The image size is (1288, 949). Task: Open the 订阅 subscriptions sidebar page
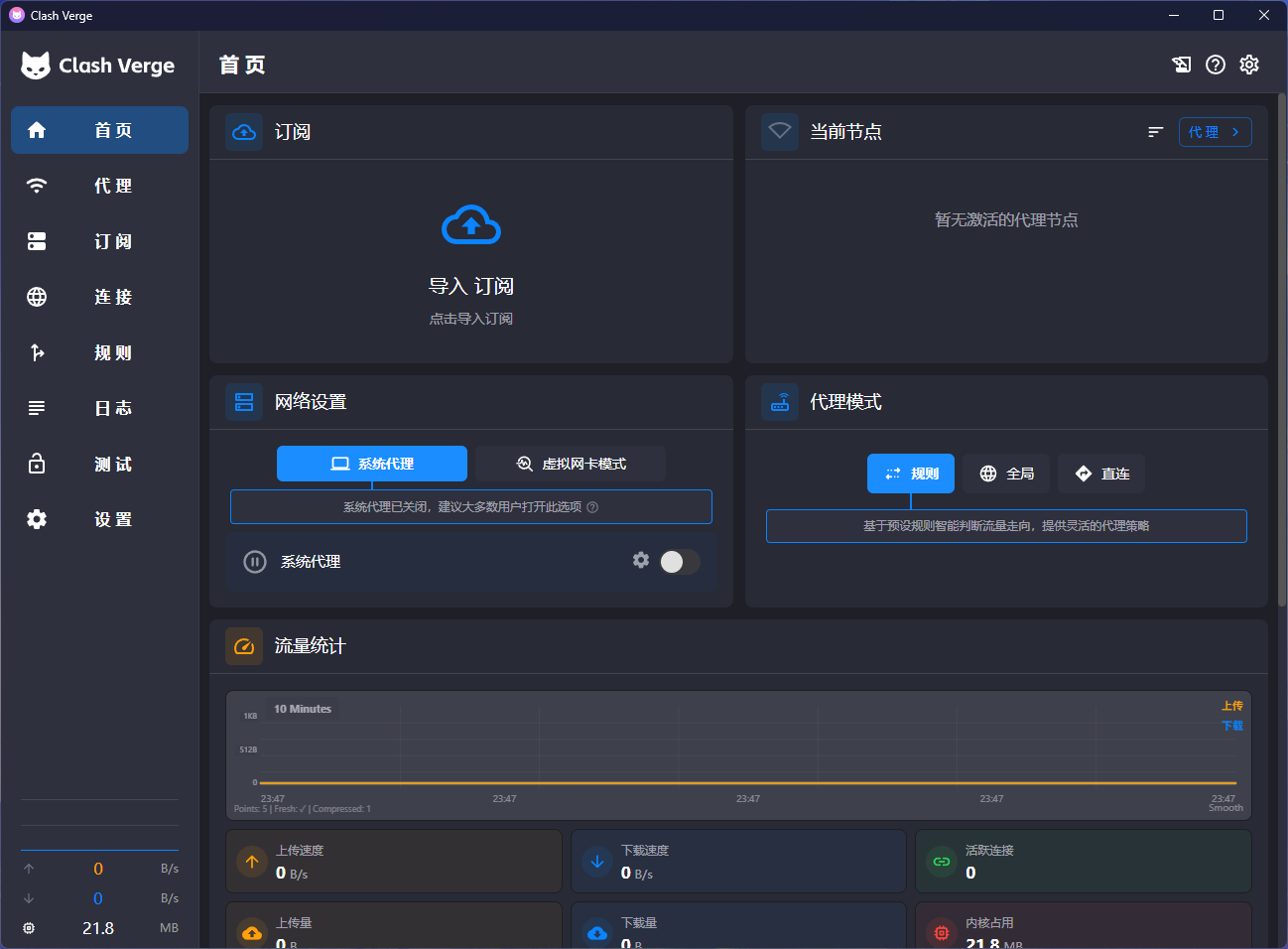click(x=99, y=241)
